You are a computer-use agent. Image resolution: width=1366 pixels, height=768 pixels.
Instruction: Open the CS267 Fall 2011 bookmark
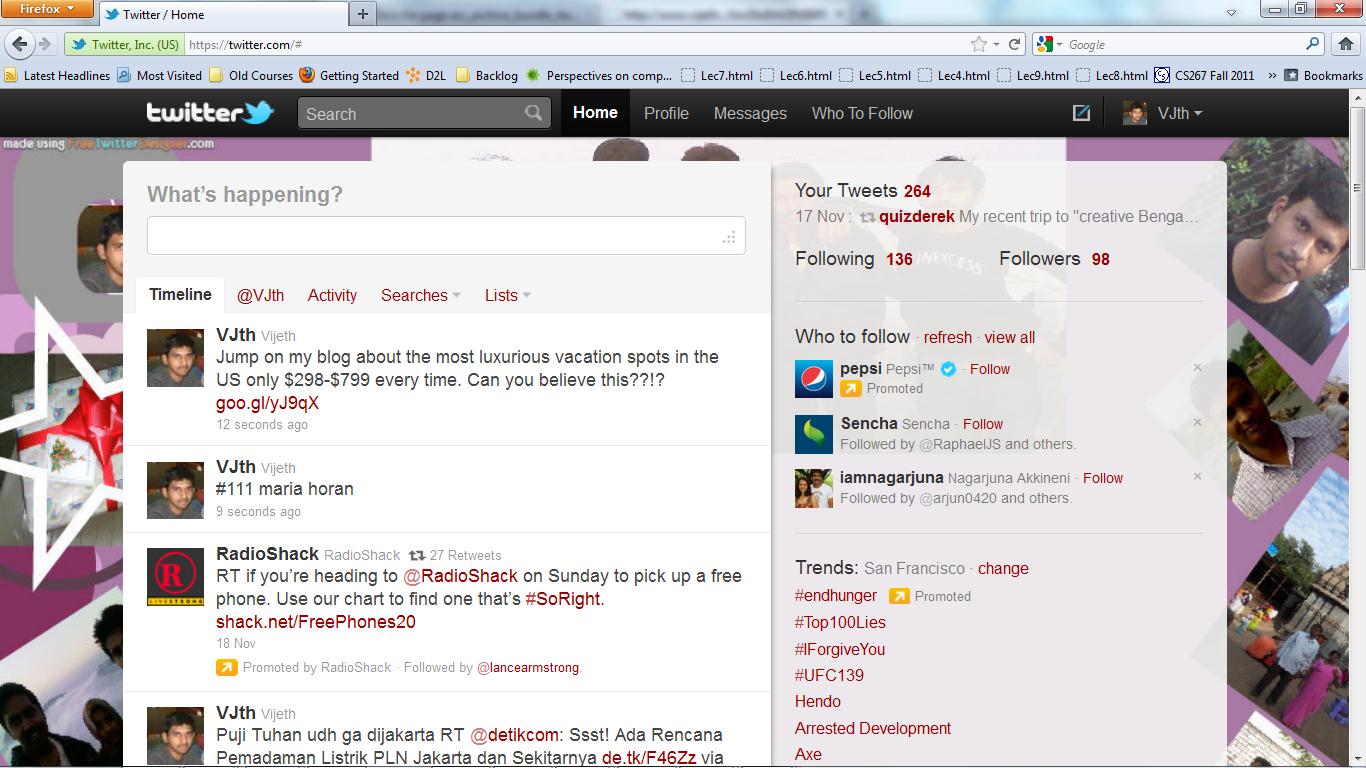(x=1204, y=75)
